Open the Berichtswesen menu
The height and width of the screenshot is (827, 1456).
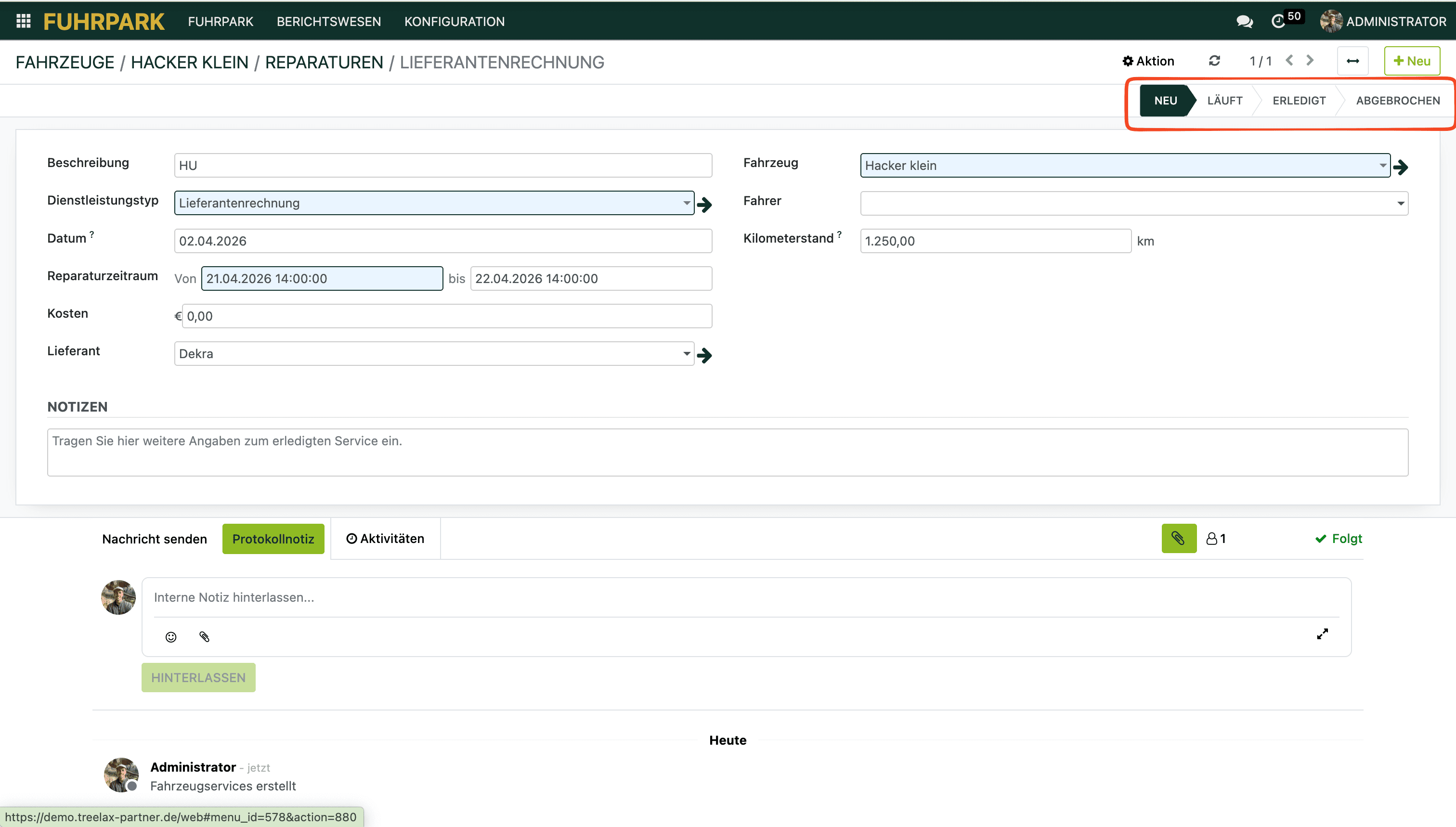point(328,22)
